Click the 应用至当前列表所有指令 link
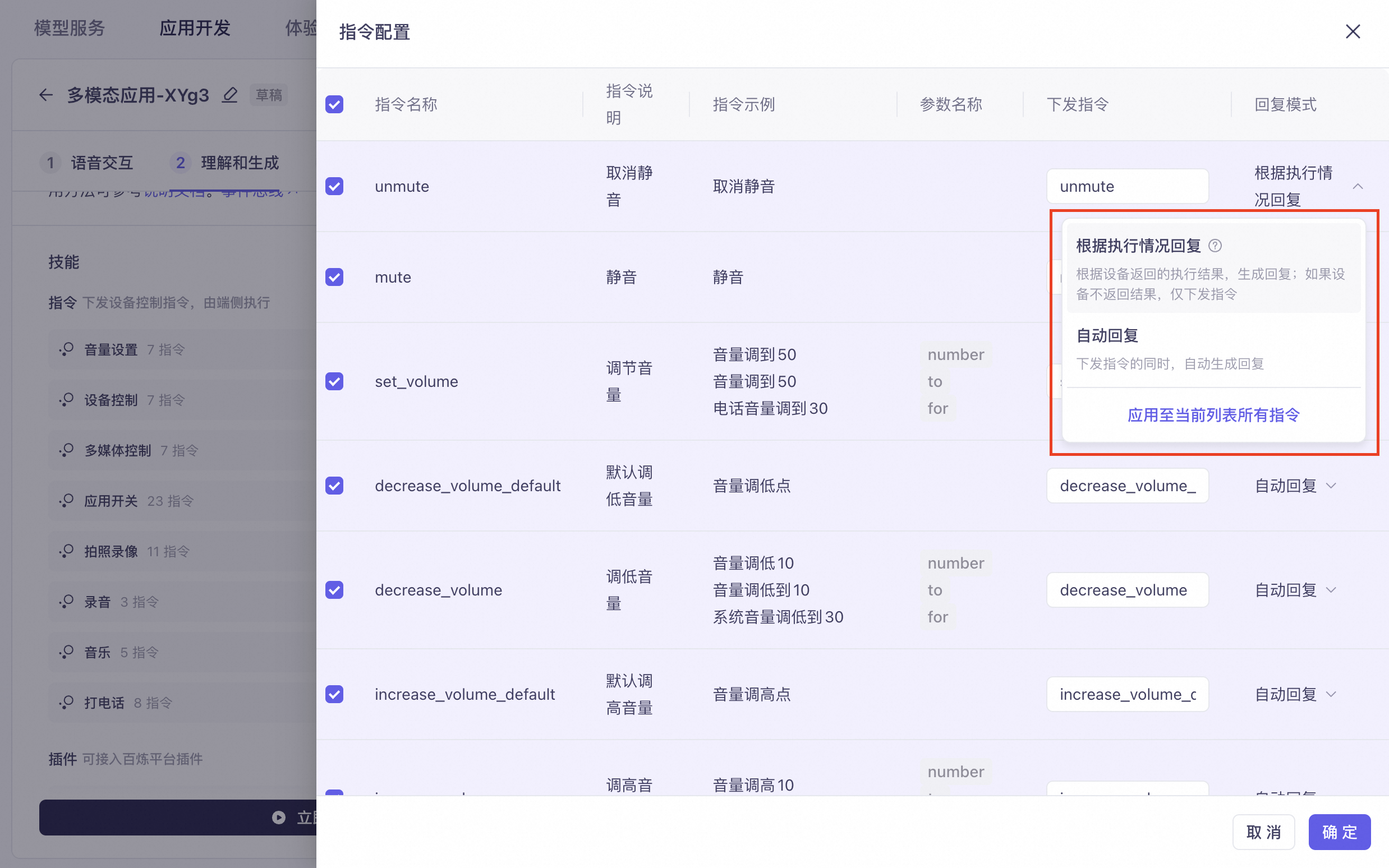The width and height of the screenshot is (1389, 868). 1213,415
